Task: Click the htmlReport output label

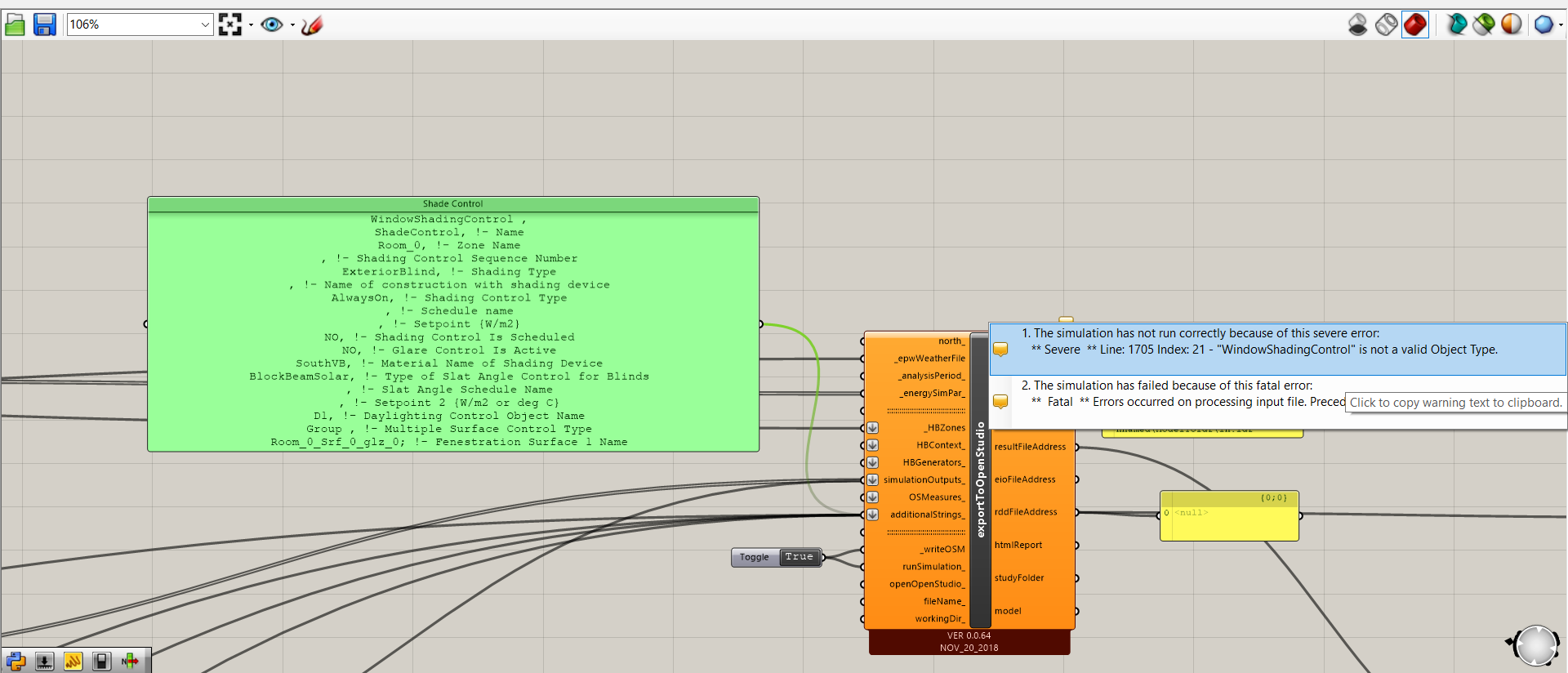Action: tap(1018, 545)
